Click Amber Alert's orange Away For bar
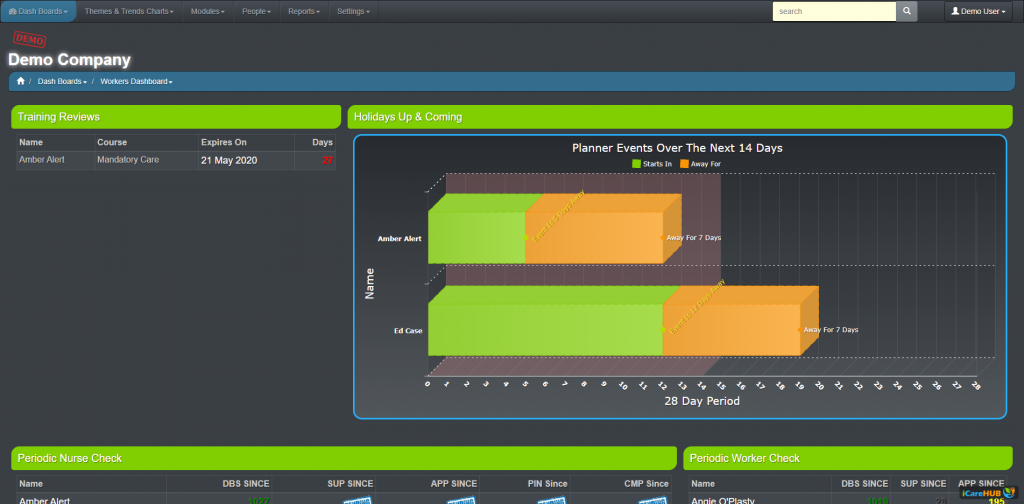 click(x=594, y=237)
